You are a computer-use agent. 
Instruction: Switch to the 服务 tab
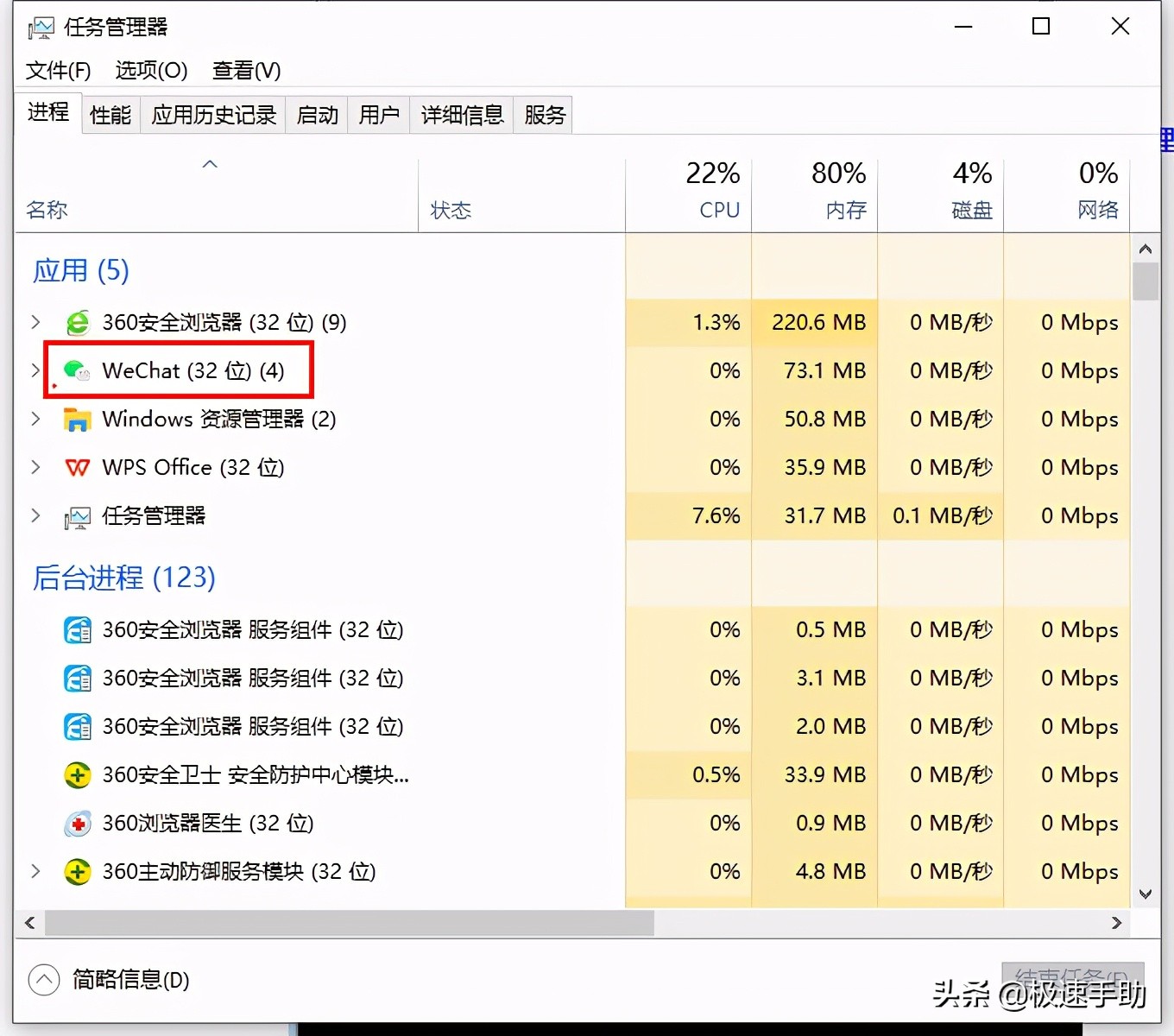tap(545, 115)
